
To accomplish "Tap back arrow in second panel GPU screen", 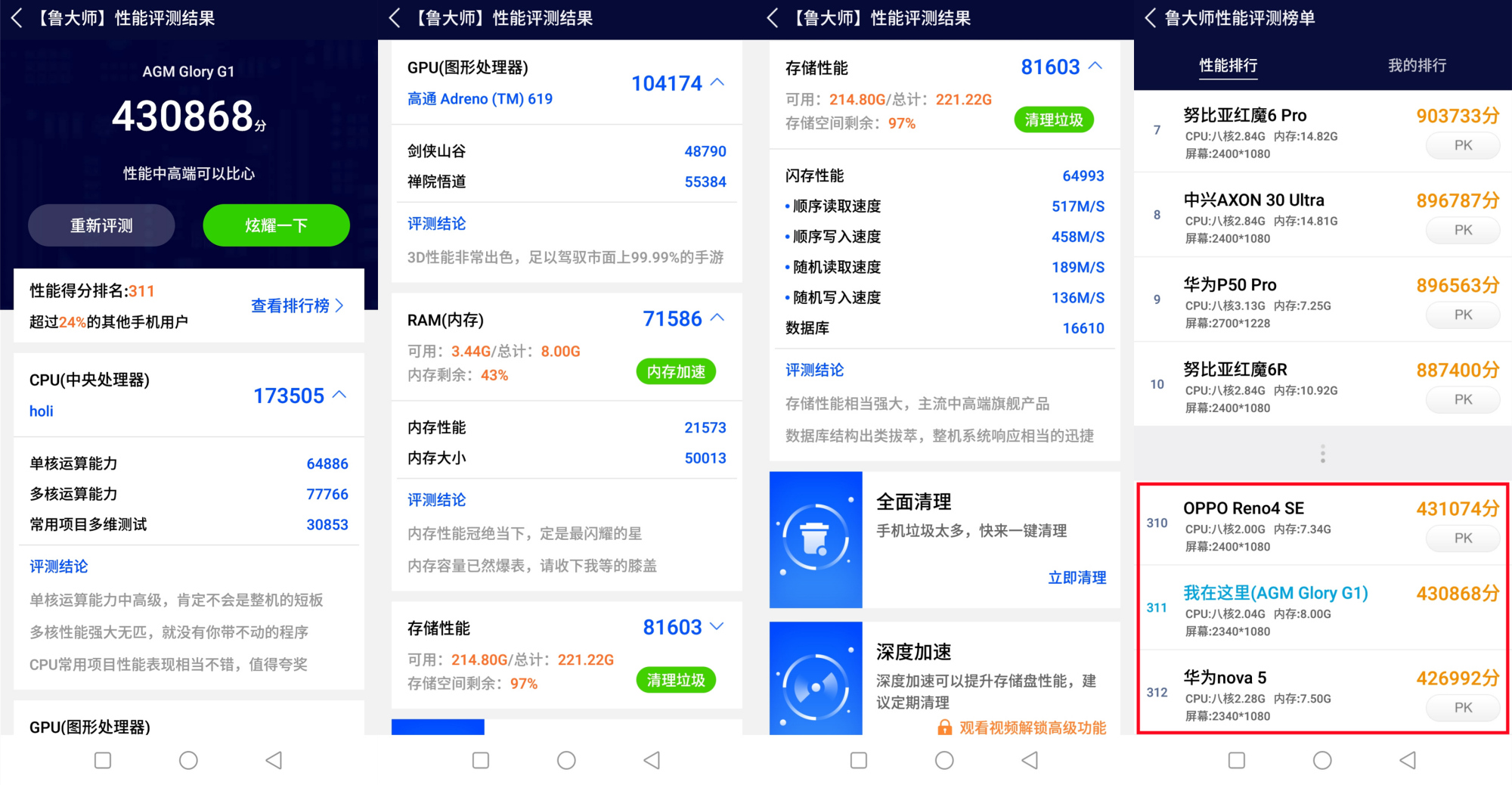I will click(395, 18).
